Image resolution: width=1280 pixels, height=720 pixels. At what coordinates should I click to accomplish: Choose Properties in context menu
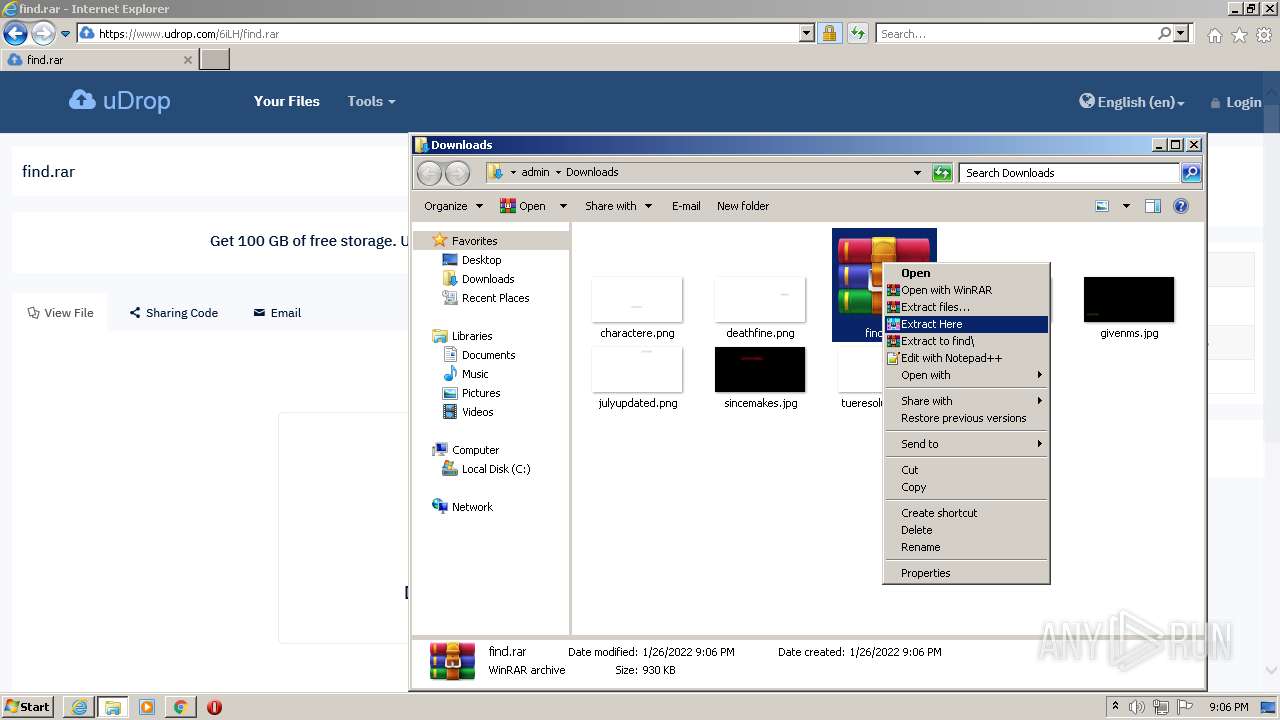tap(966, 573)
